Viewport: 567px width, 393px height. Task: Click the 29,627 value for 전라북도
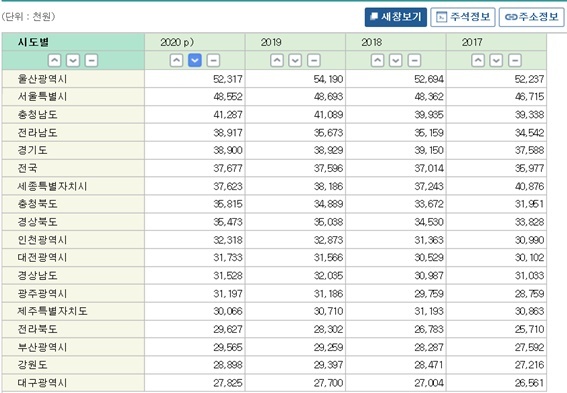[228, 329]
